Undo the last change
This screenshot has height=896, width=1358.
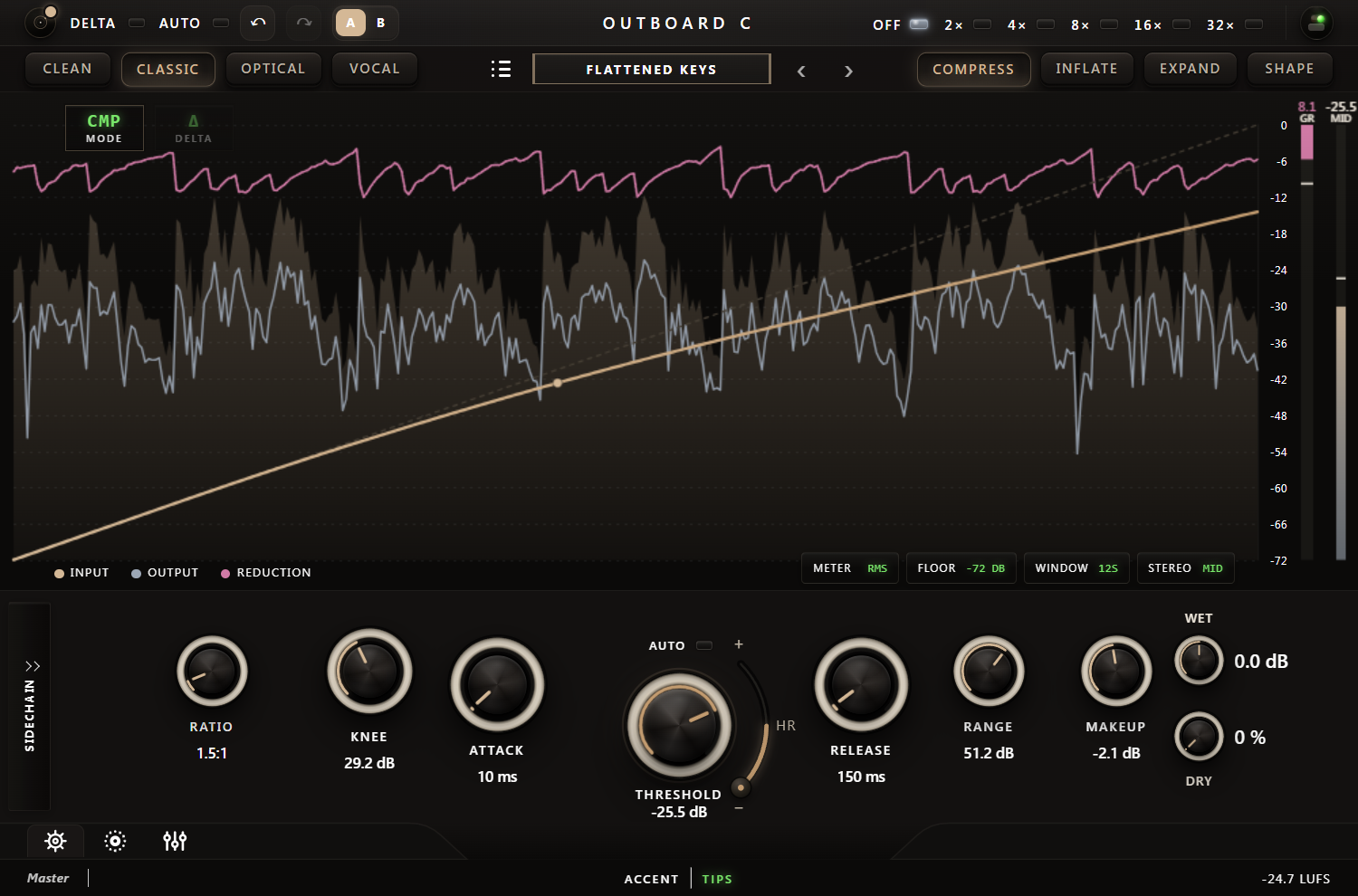(x=258, y=23)
